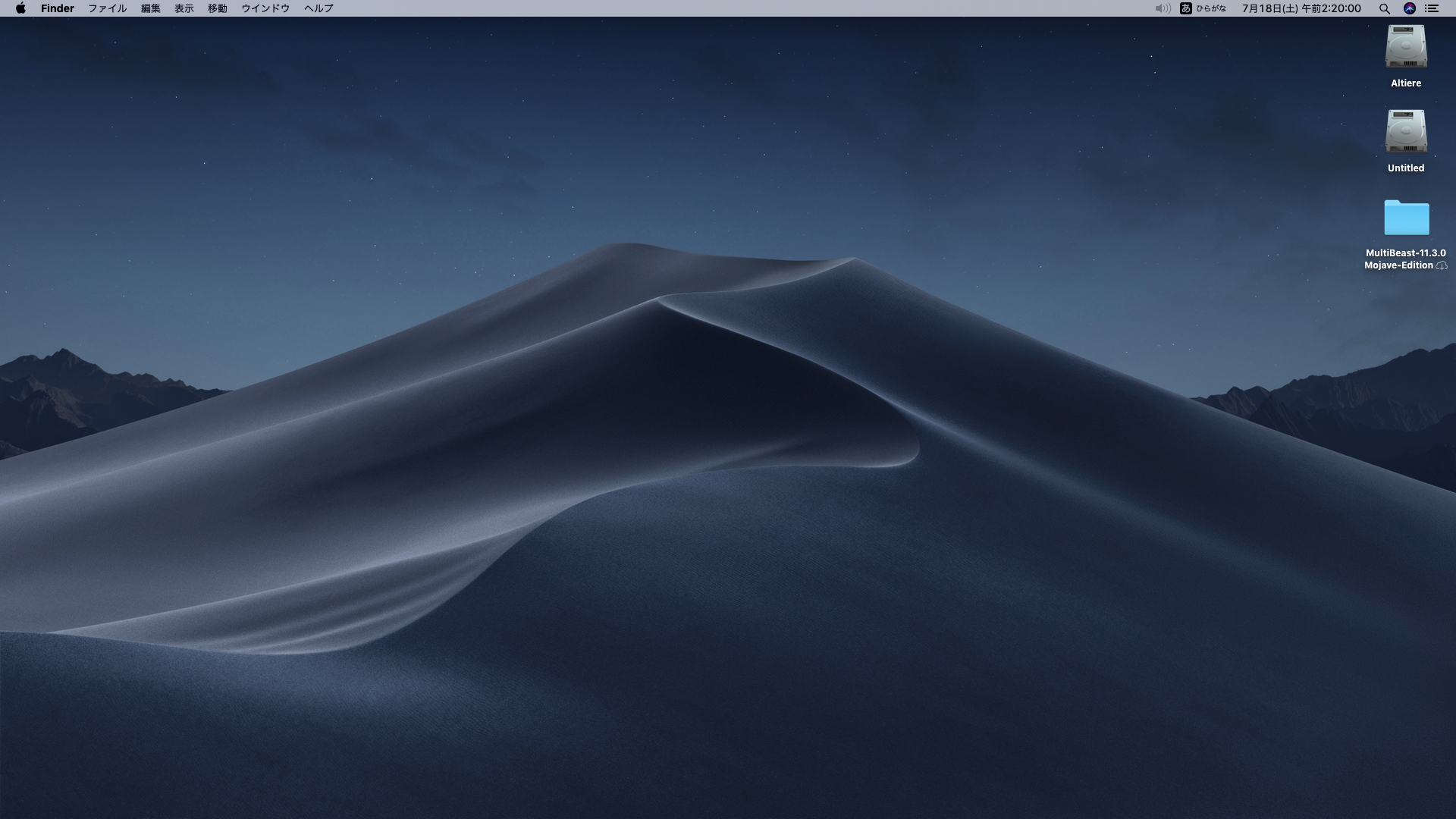
Task: Open Notification Center
Action: point(1433,8)
